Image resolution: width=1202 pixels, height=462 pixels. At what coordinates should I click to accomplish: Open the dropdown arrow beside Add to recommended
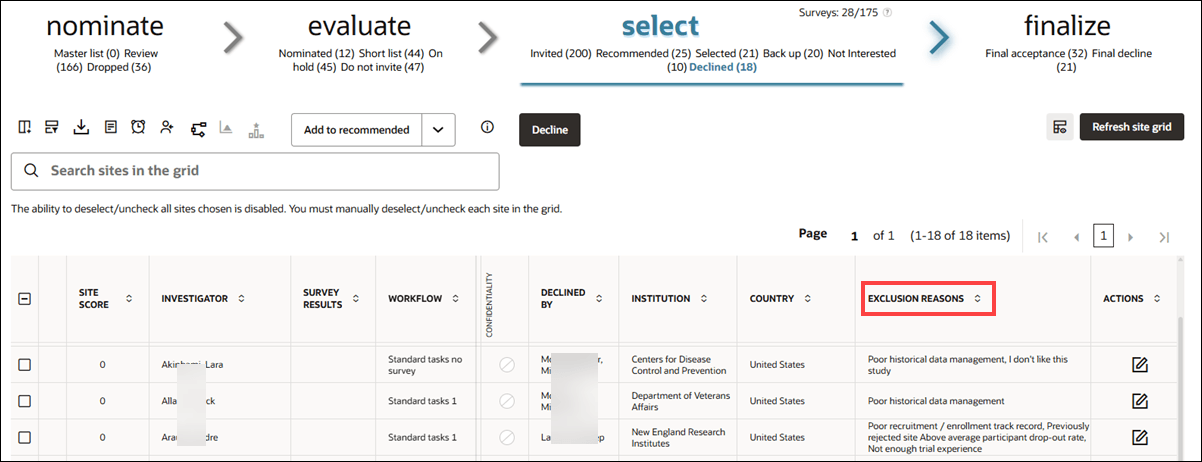click(439, 130)
